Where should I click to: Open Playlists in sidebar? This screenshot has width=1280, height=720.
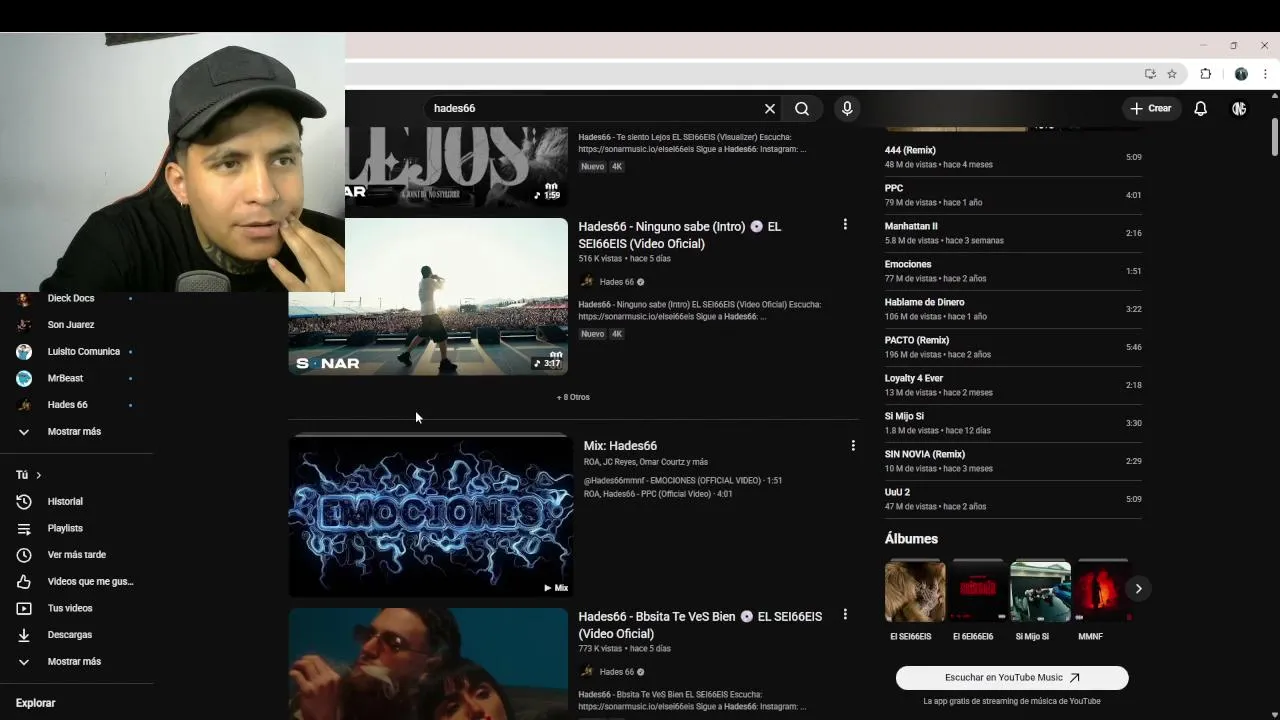[x=76, y=528]
